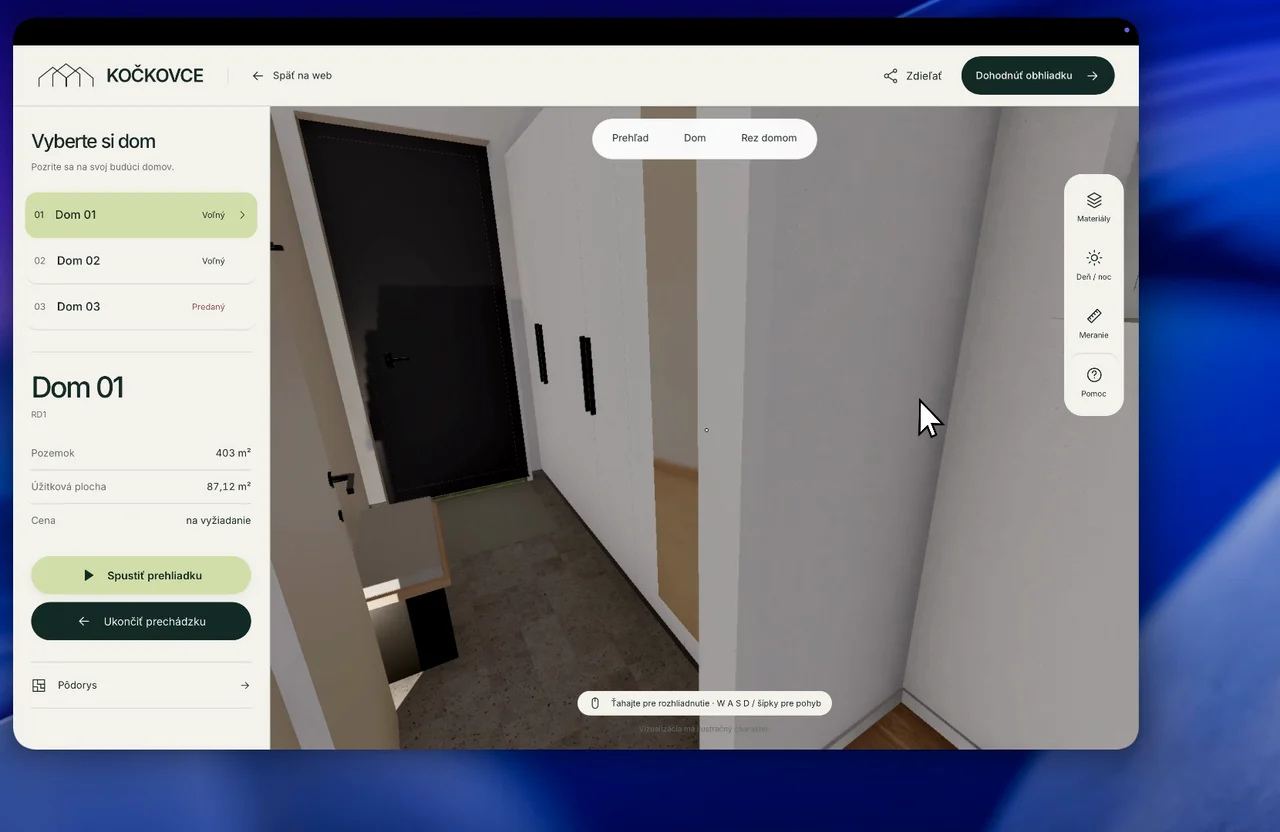This screenshot has width=1280, height=832.
Task: Click the Voľný status on Dom 02
Action: click(213, 261)
